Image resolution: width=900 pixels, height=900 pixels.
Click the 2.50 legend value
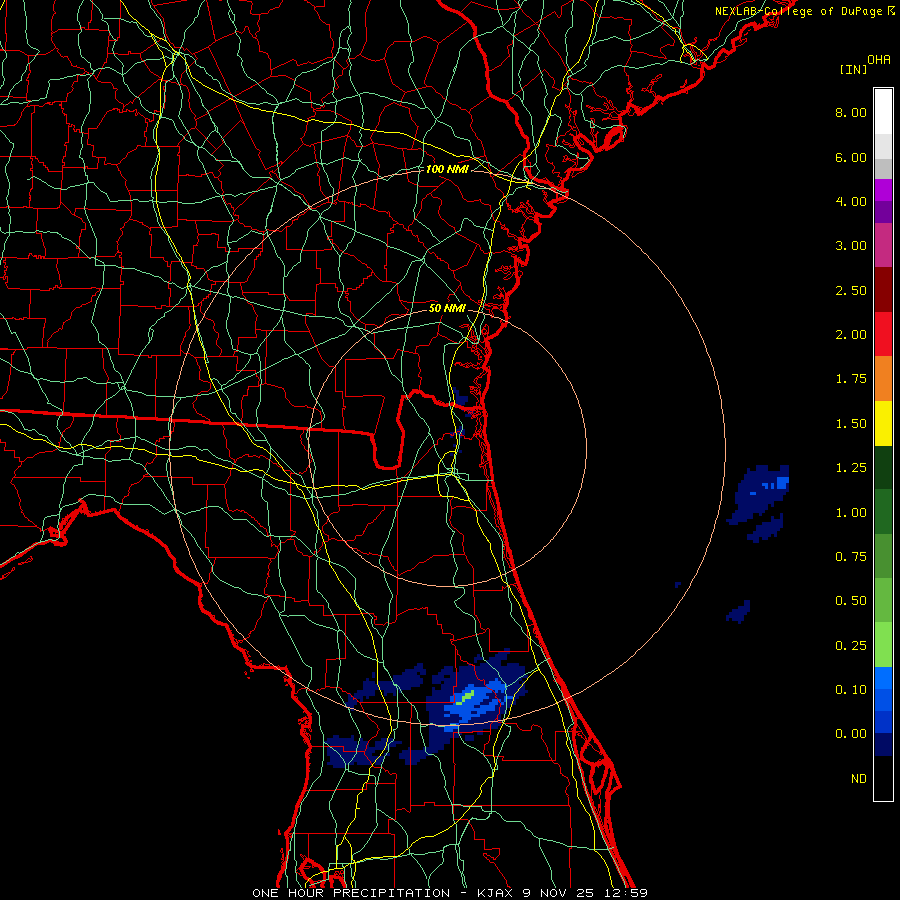point(851,290)
